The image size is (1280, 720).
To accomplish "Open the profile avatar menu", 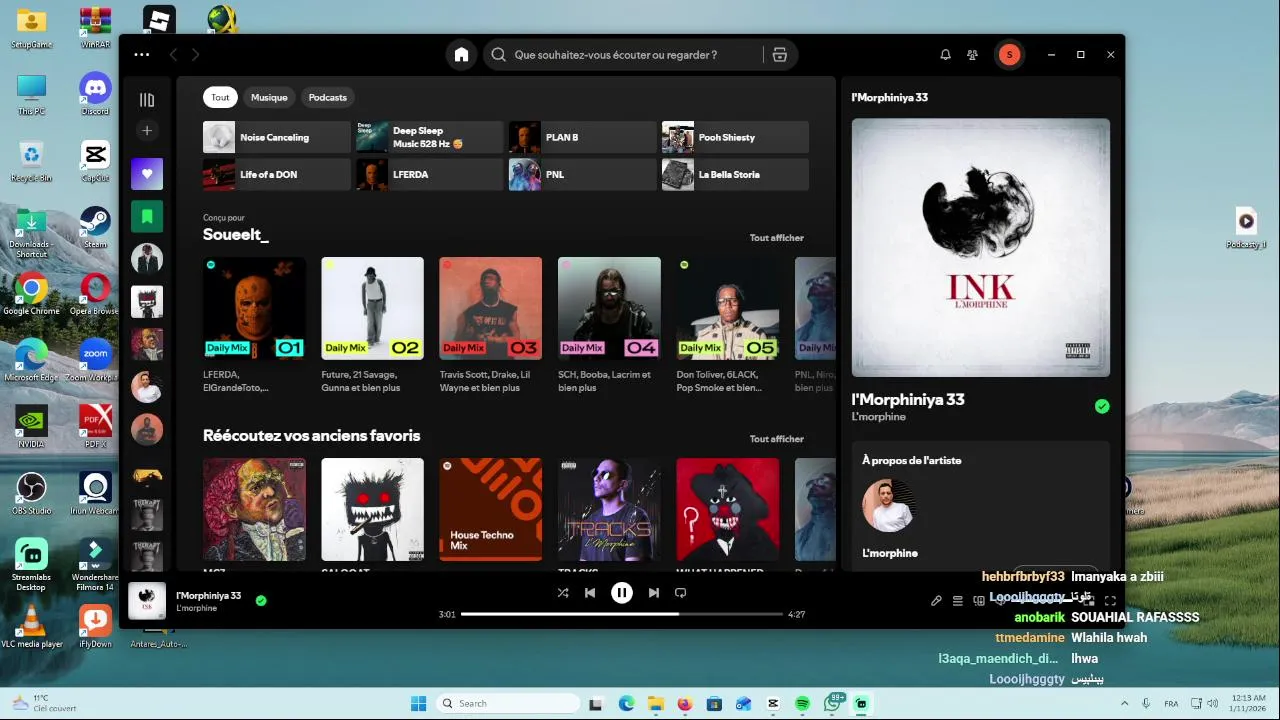I will coord(1009,55).
